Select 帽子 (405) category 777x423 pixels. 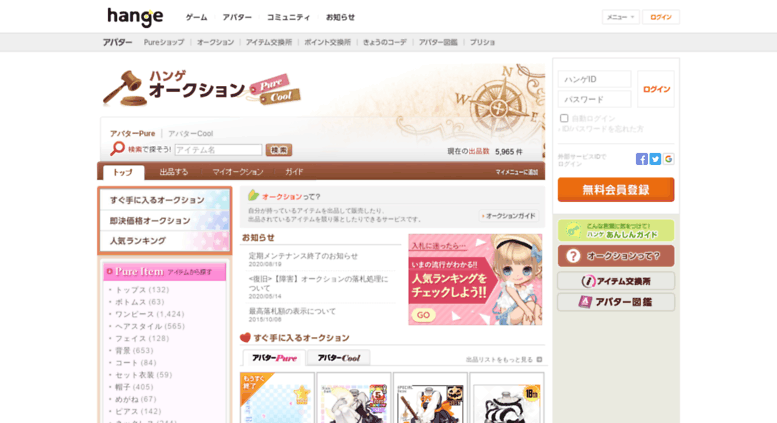(134, 387)
